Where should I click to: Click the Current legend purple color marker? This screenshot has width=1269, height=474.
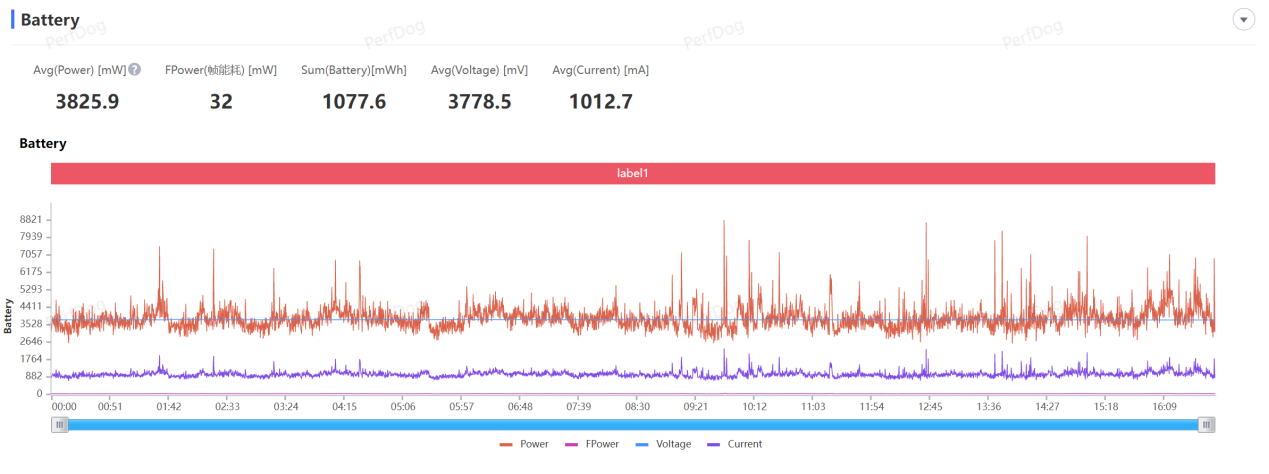pyautogui.click(x=713, y=444)
